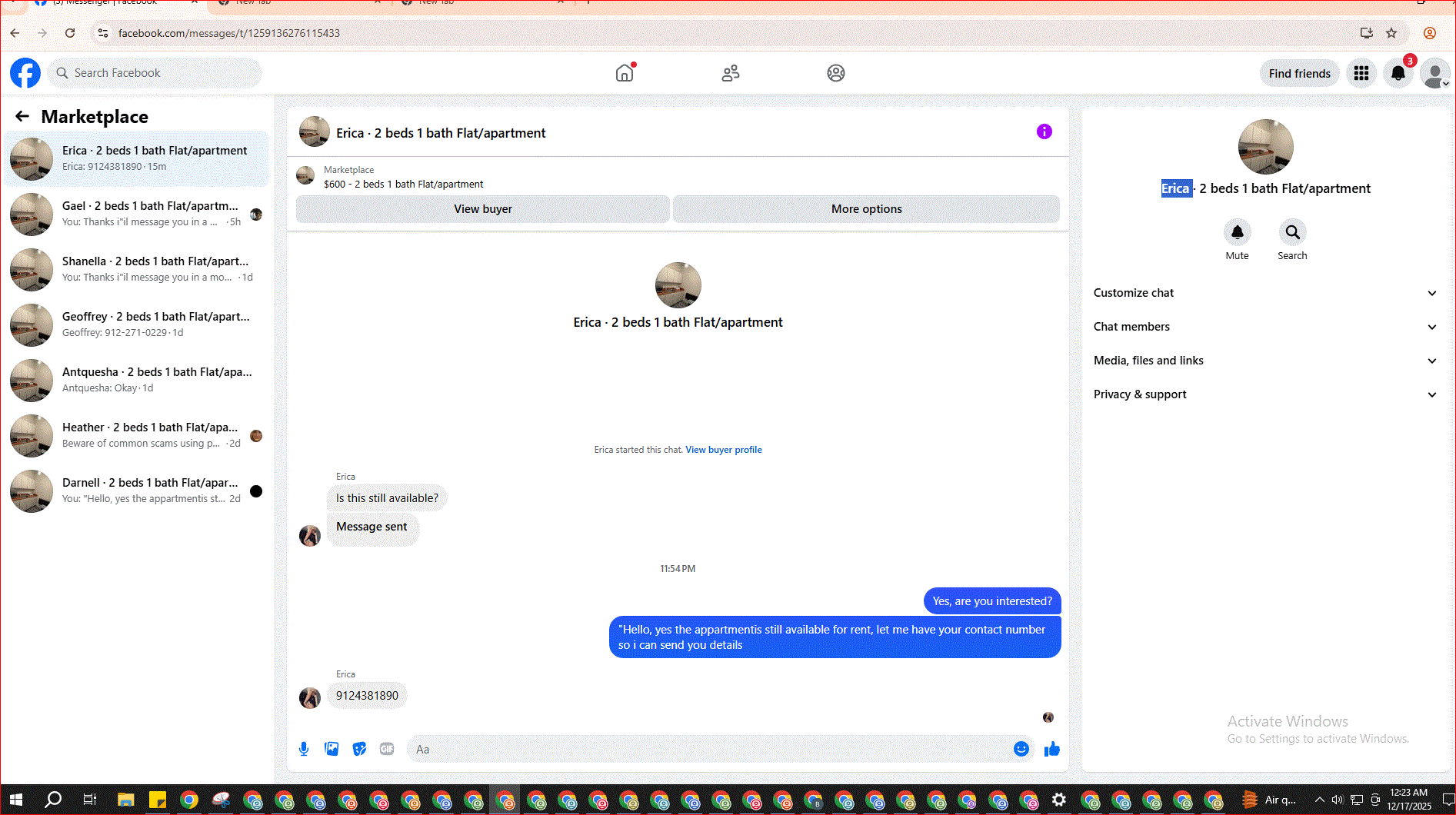Open Windows taskbar search
Screen dimensions: 1456x815
pyautogui.click(x=53, y=800)
